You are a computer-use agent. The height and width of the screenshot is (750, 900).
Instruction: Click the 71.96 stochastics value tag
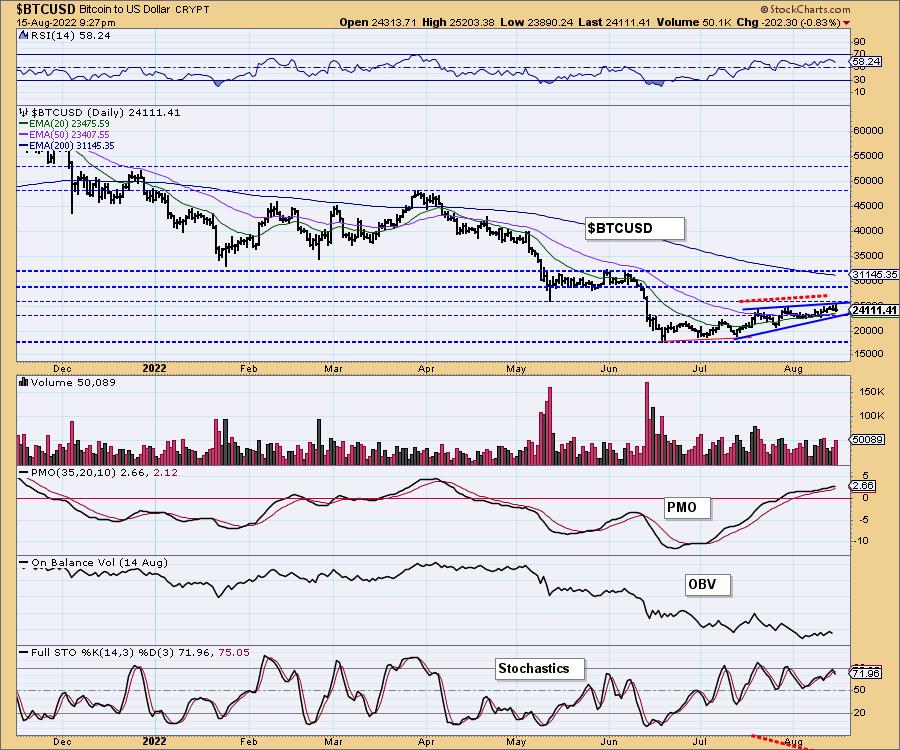coord(867,673)
